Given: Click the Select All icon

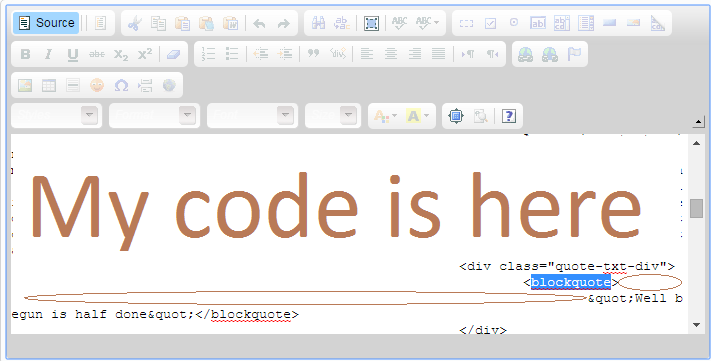Looking at the screenshot, I should [x=371, y=23].
